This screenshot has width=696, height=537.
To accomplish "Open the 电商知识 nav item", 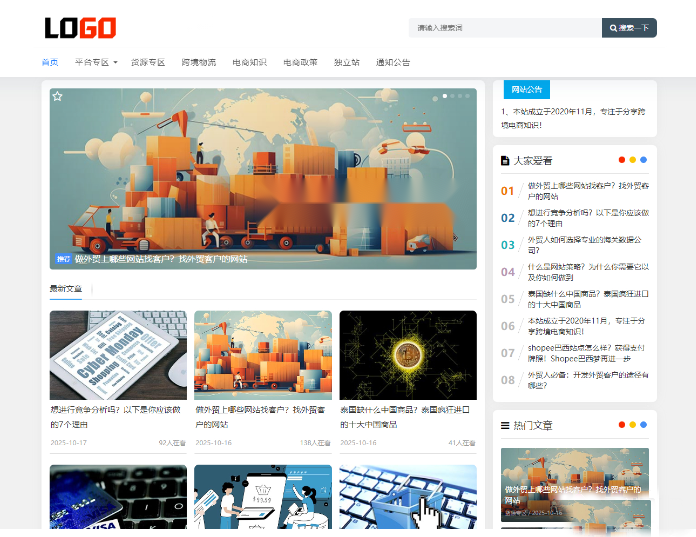I will [x=249, y=63].
